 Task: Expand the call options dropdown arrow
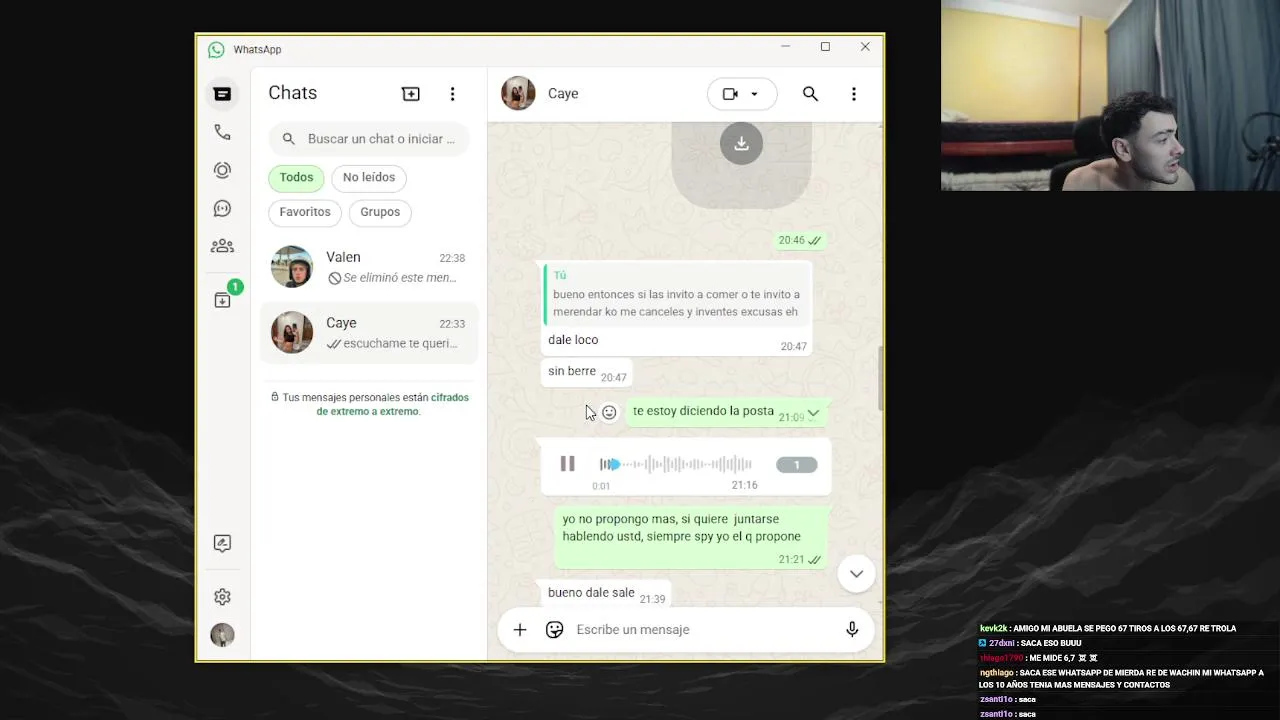coord(755,94)
